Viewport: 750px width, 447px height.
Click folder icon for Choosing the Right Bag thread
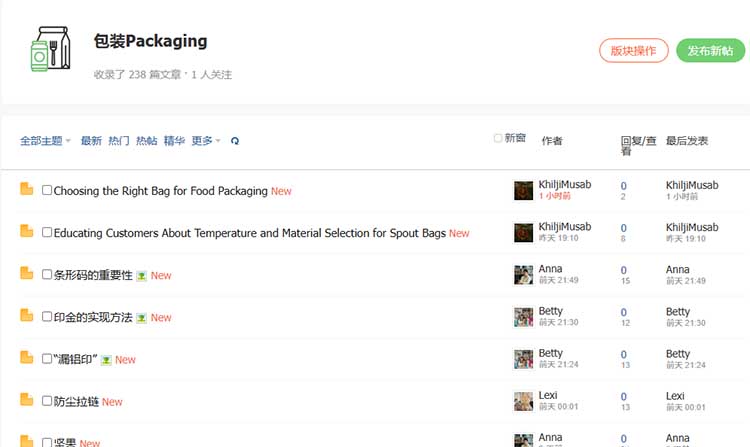tap(27, 190)
